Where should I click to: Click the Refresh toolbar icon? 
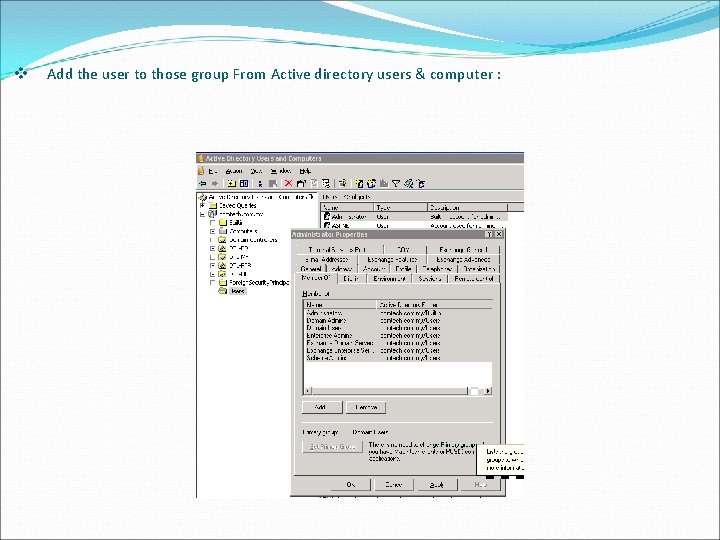pyautogui.click(x=315, y=184)
